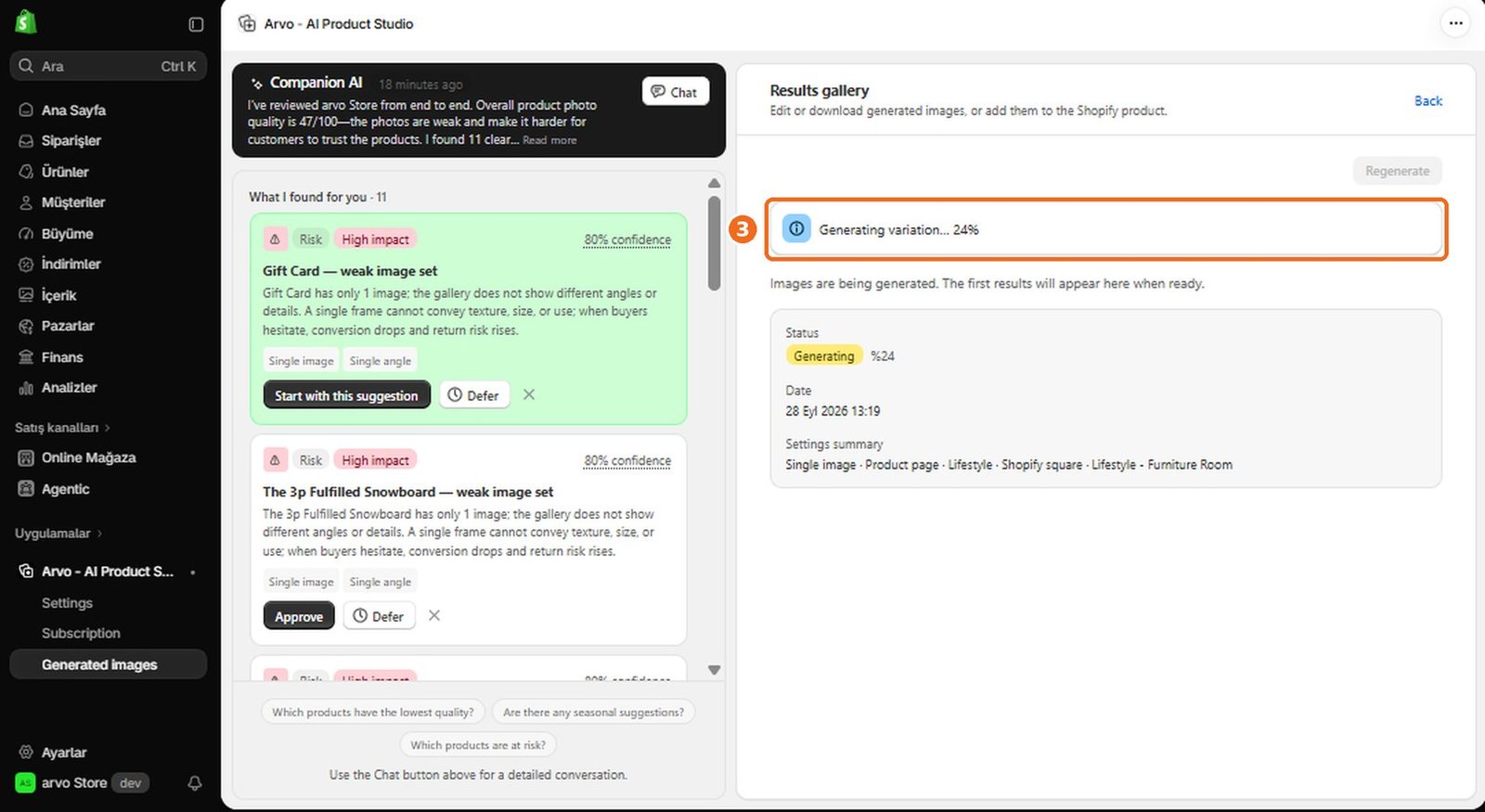Click the Finans bank icon
Viewport: 1485px width, 812px height.
click(x=26, y=357)
